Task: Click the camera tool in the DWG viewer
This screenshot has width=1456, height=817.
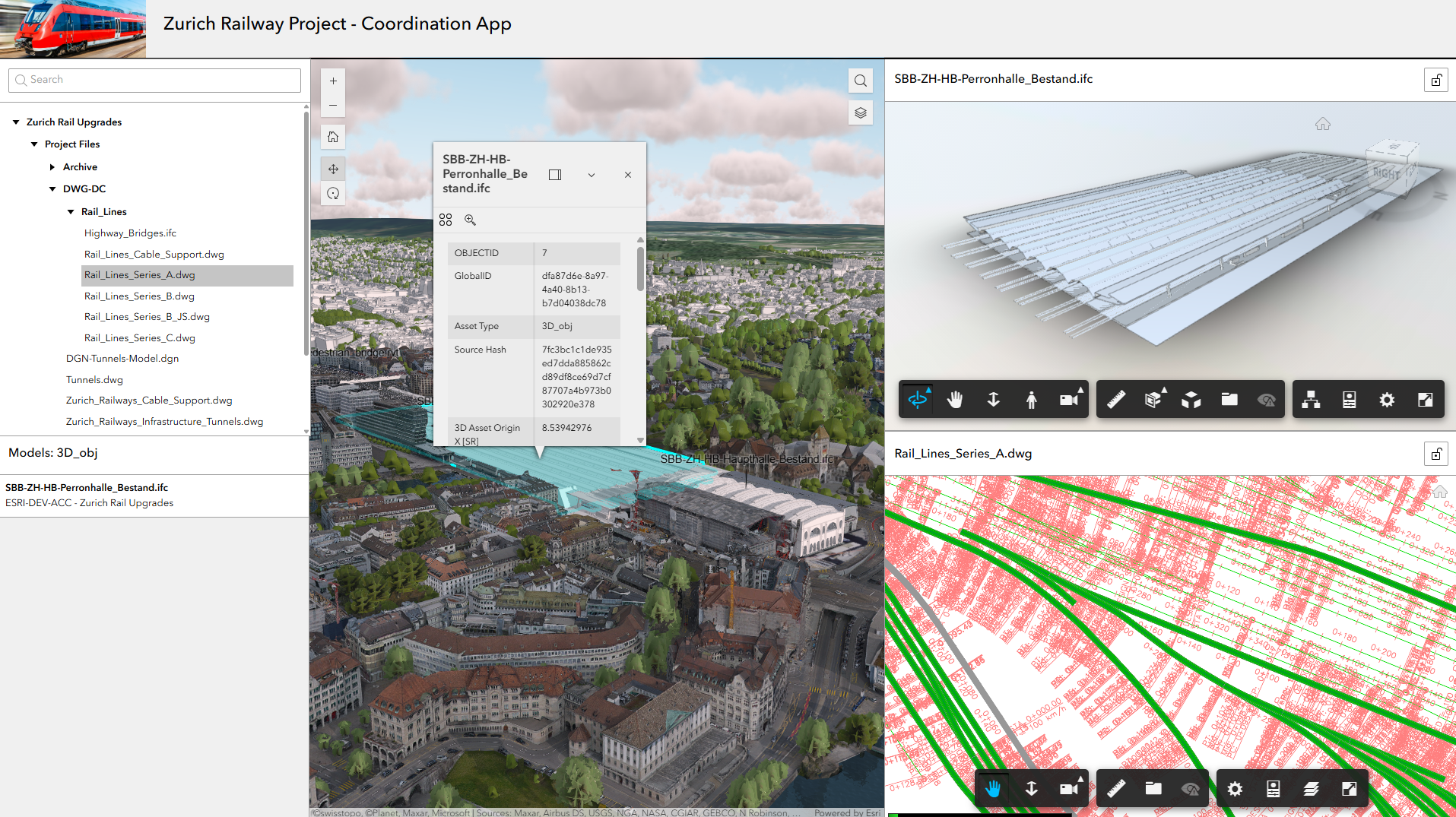Action: point(1068,788)
